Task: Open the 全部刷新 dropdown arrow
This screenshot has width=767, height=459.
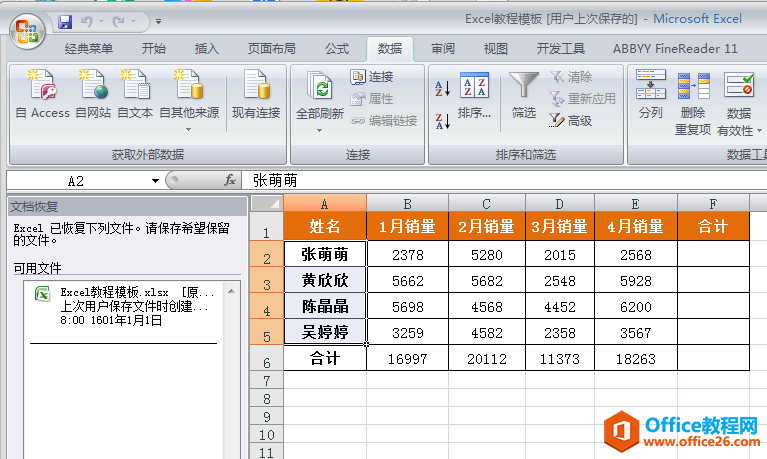Action: pyautogui.click(x=320, y=130)
